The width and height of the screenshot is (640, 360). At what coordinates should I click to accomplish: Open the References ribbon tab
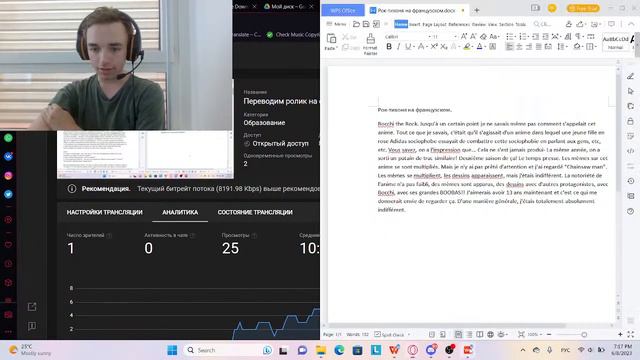point(459,24)
